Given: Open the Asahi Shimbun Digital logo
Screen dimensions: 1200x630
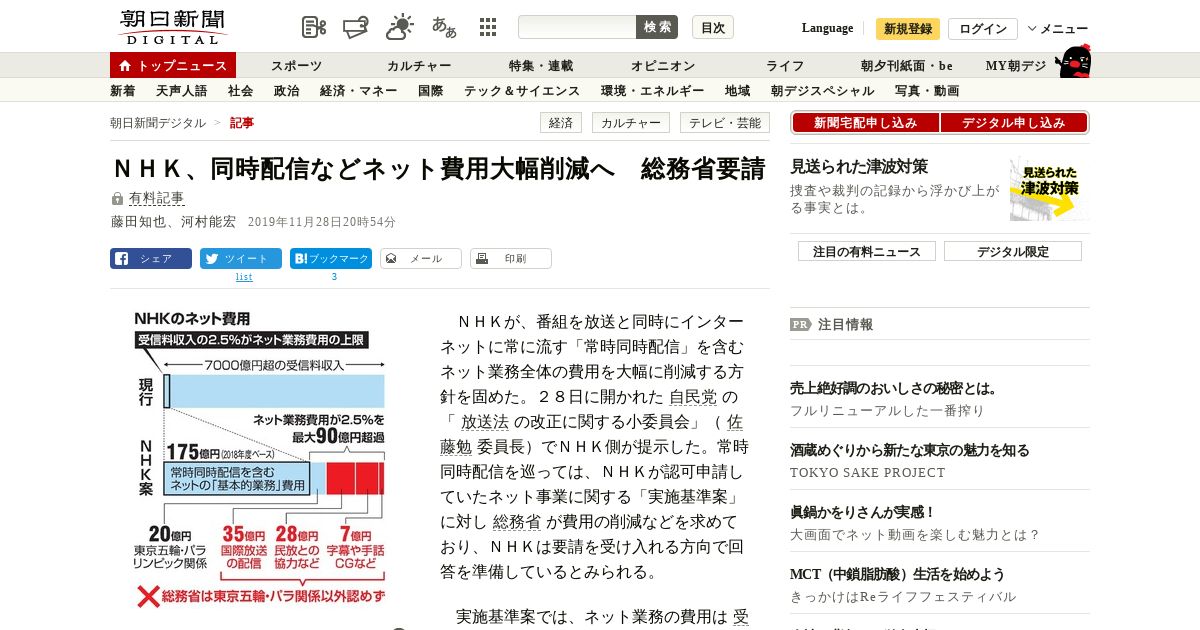Looking at the screenshot, I should point(172,27).
